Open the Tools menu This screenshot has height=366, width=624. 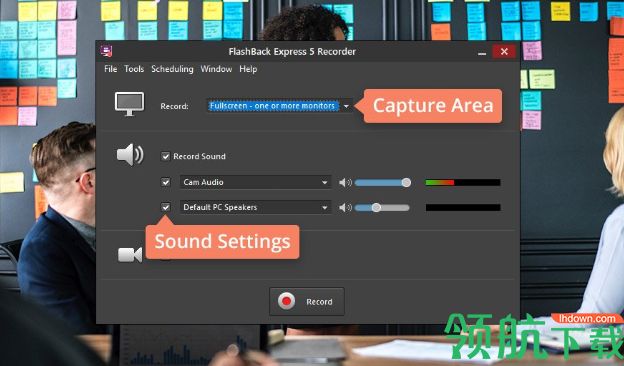(x=134, y=69)
